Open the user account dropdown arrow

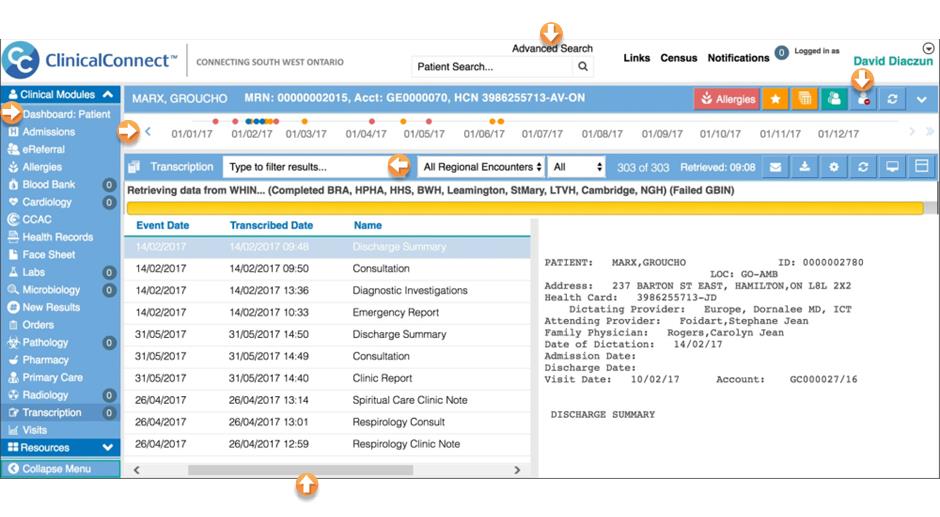tap(928, 48)
